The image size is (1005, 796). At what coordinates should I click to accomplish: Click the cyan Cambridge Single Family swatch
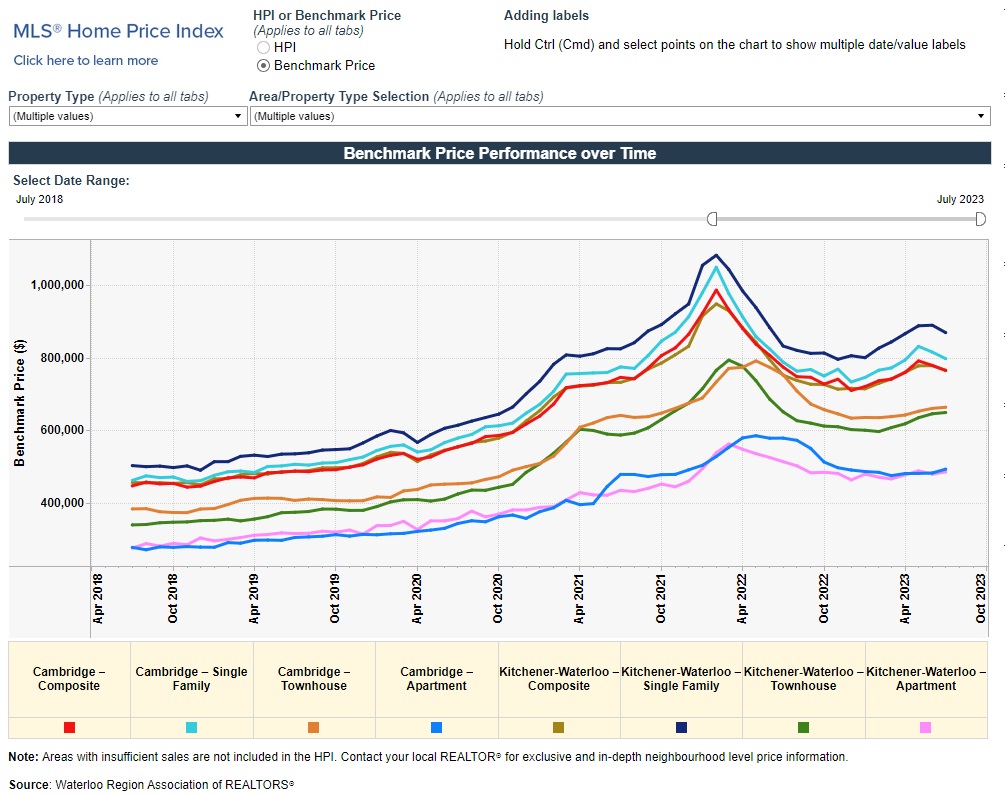tap(191, 728)
